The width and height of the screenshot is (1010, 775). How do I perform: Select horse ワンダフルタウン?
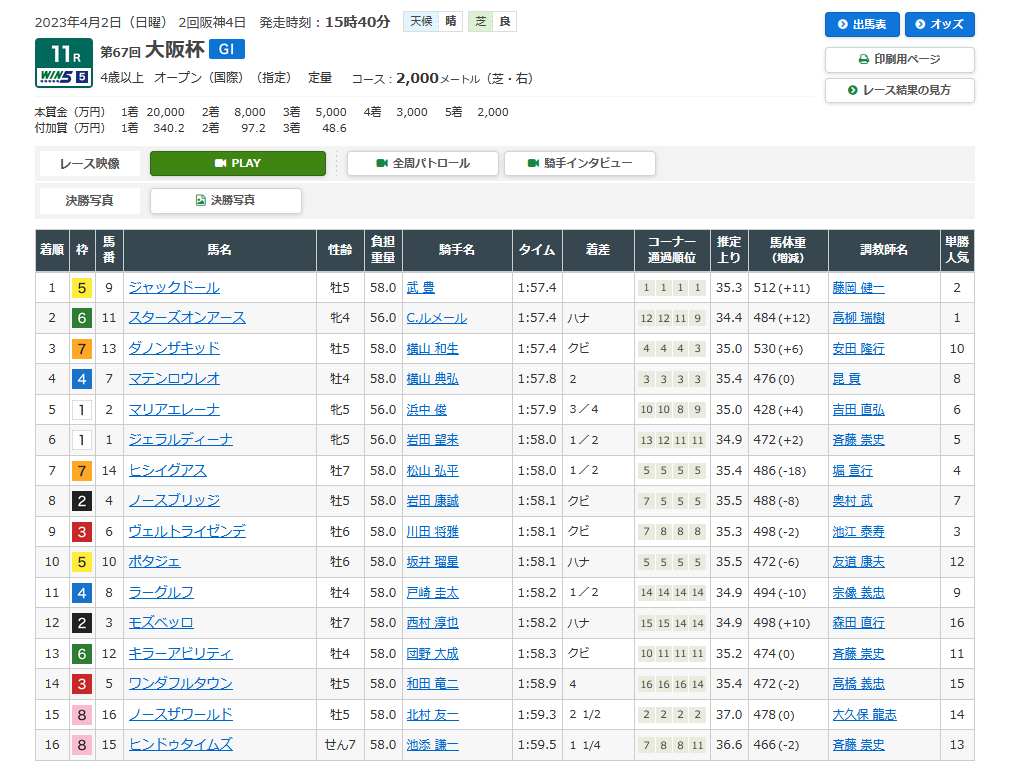pos(180,684)
